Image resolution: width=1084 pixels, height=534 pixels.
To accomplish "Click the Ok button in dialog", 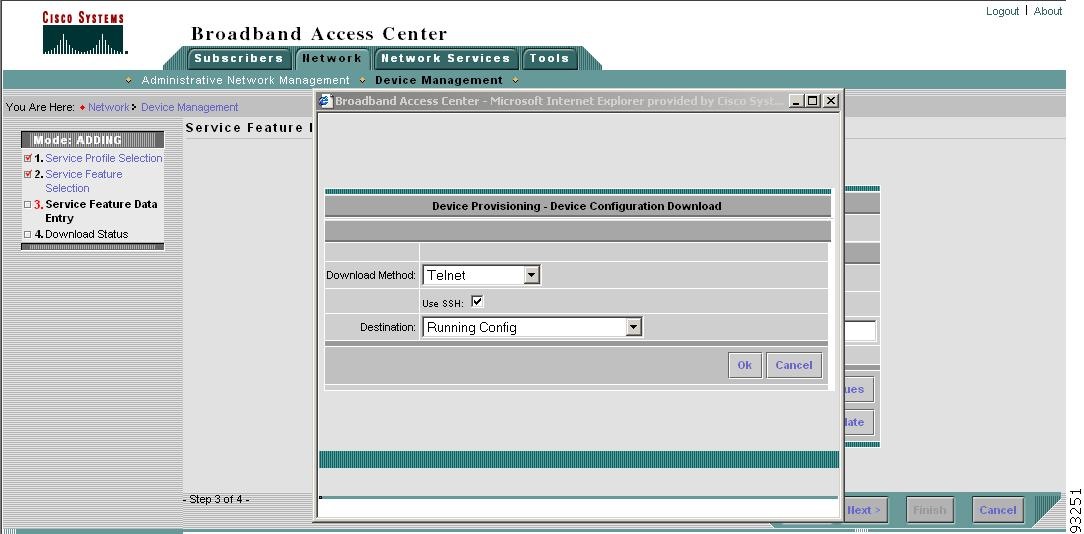I will coord(745,365).
